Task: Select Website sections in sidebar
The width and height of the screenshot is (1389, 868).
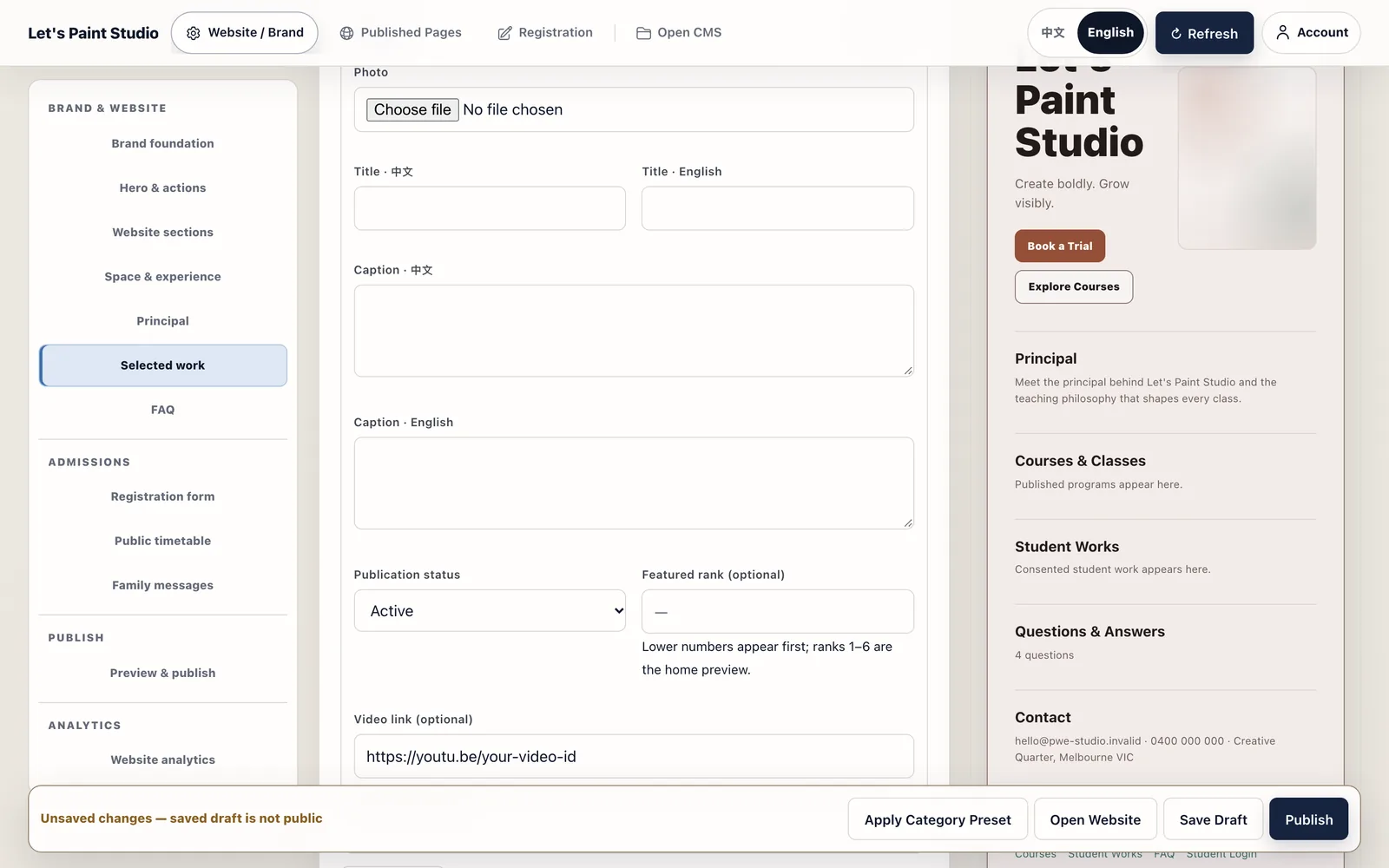Action: pos(162,233)
